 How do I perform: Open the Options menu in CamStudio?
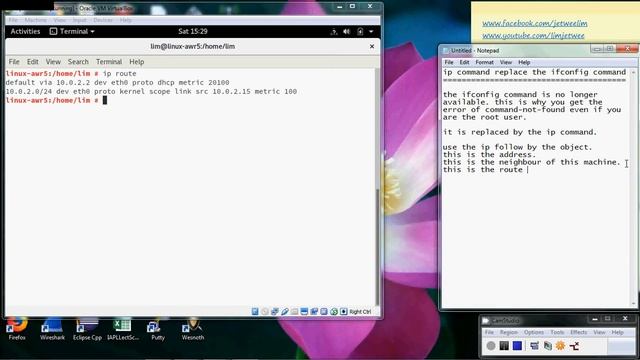click(534, 332)
